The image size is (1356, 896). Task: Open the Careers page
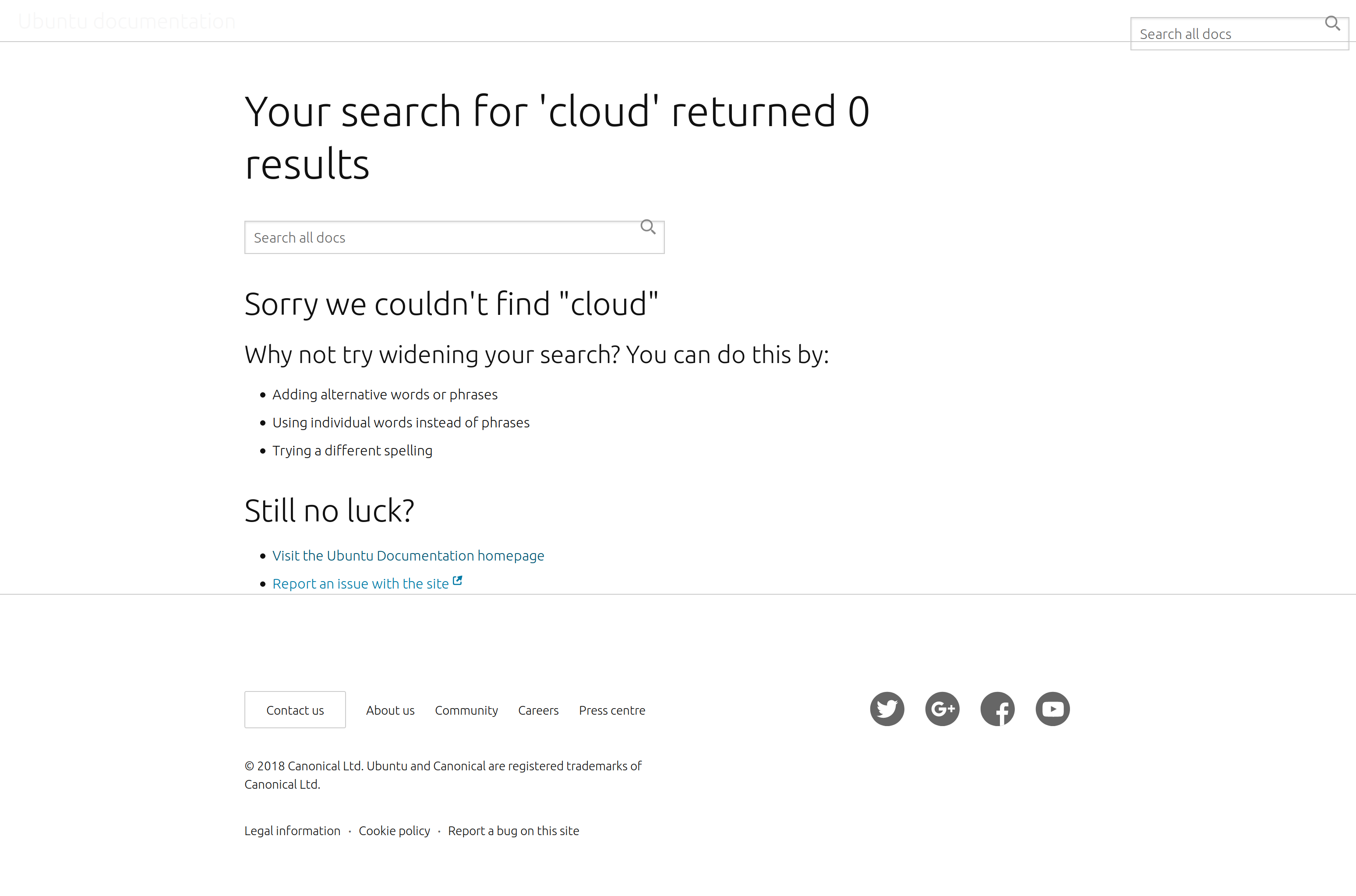click(x=538, y=710)
